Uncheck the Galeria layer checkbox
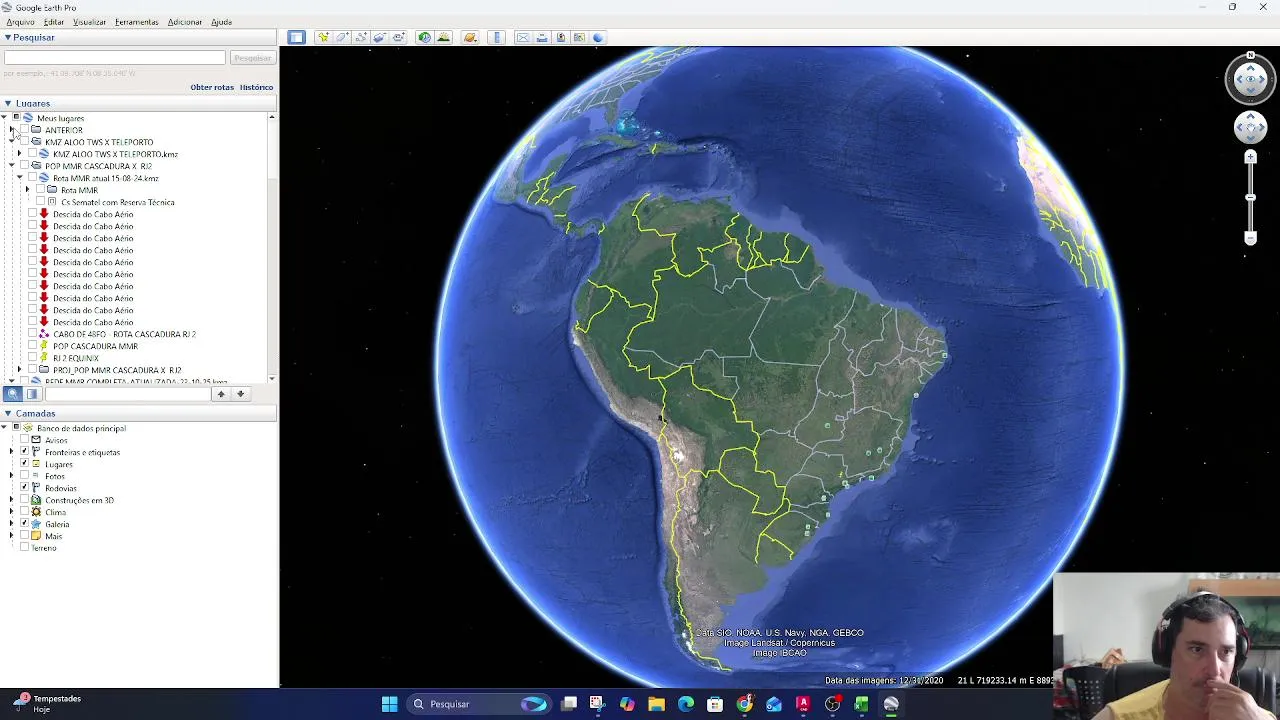Viewport: 1280px width, 720px height. (24, 524)
